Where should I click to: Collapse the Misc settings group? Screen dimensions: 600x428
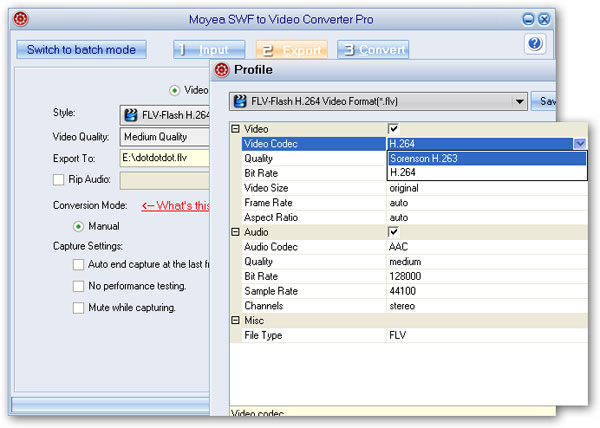[235, 321]
